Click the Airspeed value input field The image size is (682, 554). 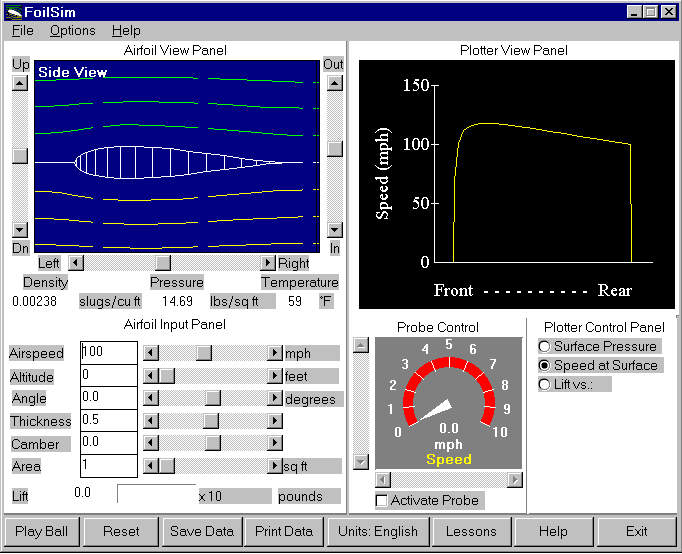pyautogui.click(x=108, y=353)
